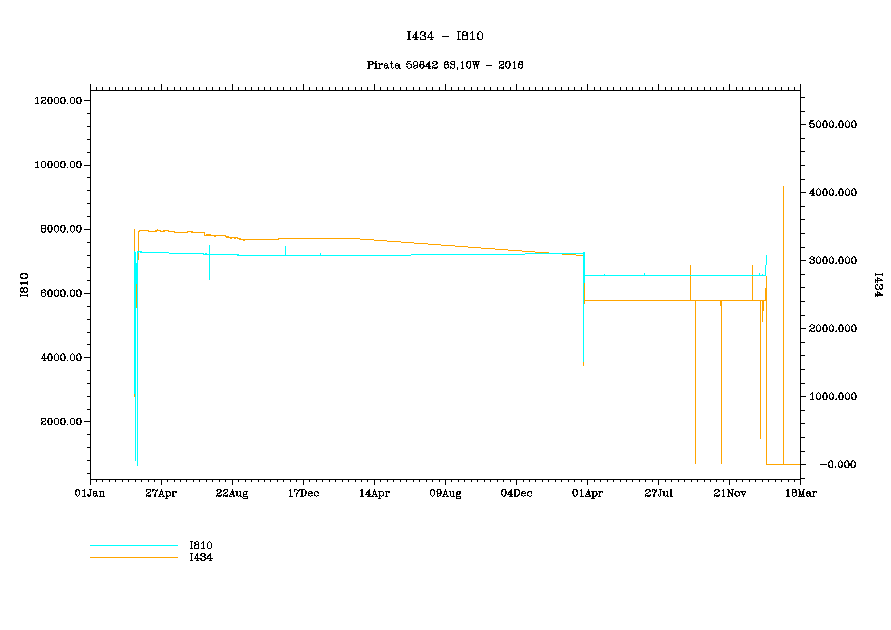Select the I434 legend text label
This screenshot has height=630, width=891.
[x=200, y=557]
